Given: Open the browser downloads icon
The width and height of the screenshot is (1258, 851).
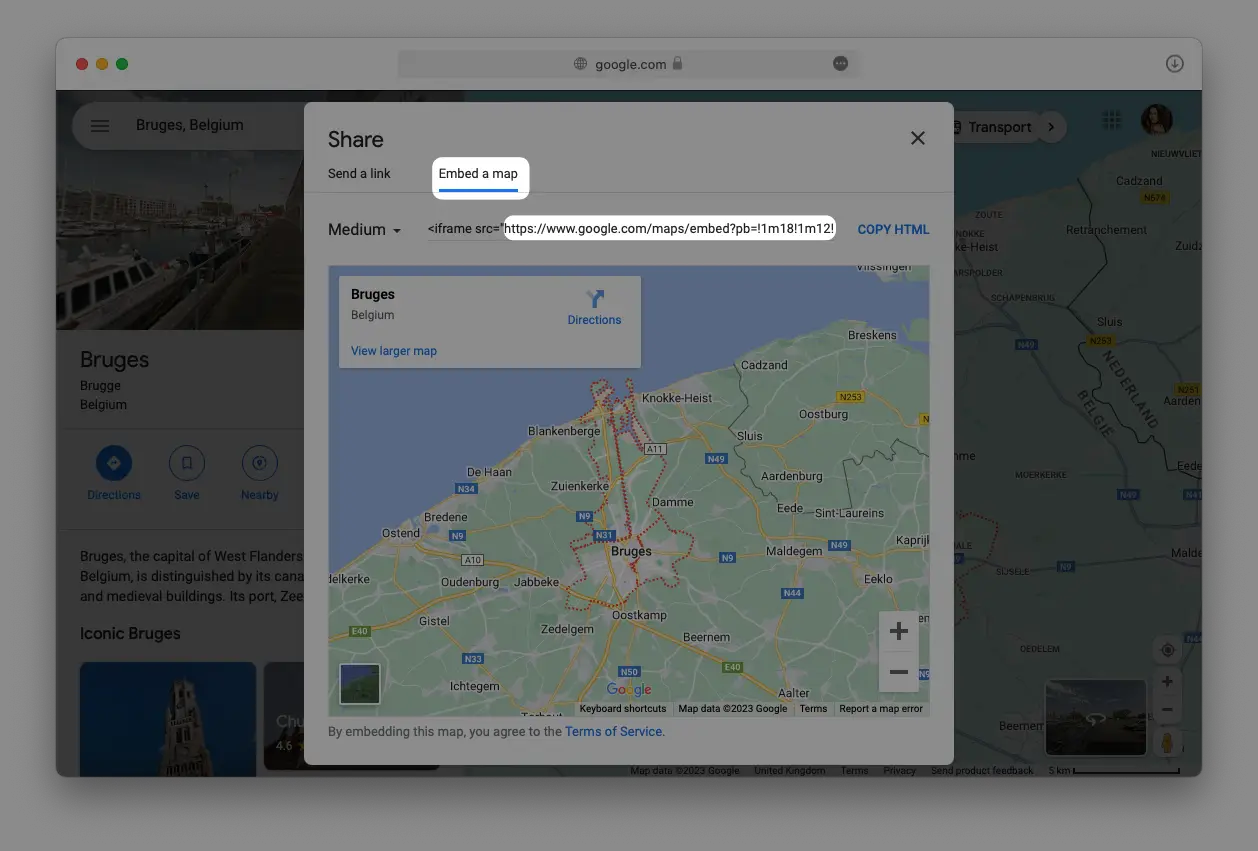Looking at the screenshot, I should (x=1175, y=64).
